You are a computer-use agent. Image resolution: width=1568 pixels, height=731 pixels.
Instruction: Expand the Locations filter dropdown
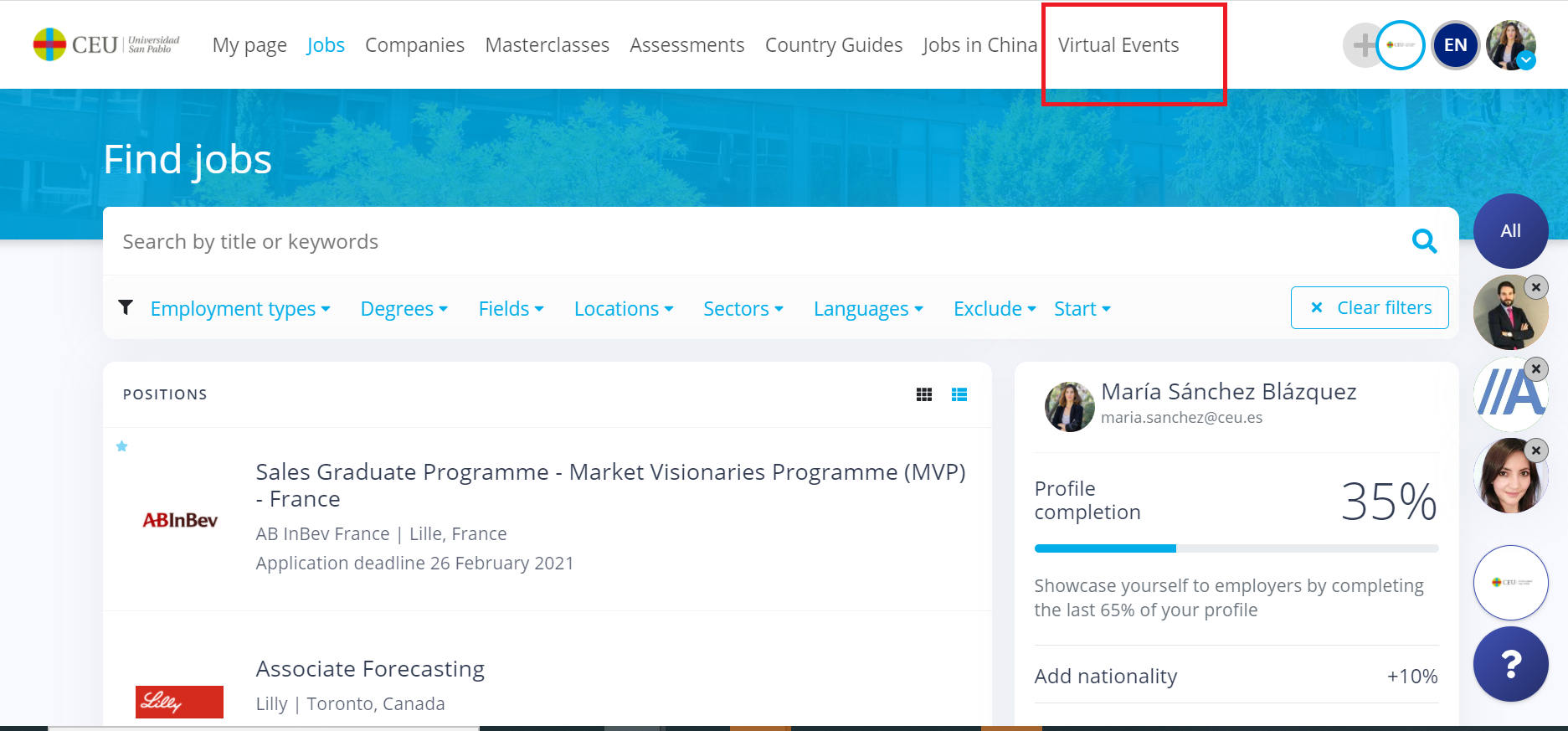point(624,309)
